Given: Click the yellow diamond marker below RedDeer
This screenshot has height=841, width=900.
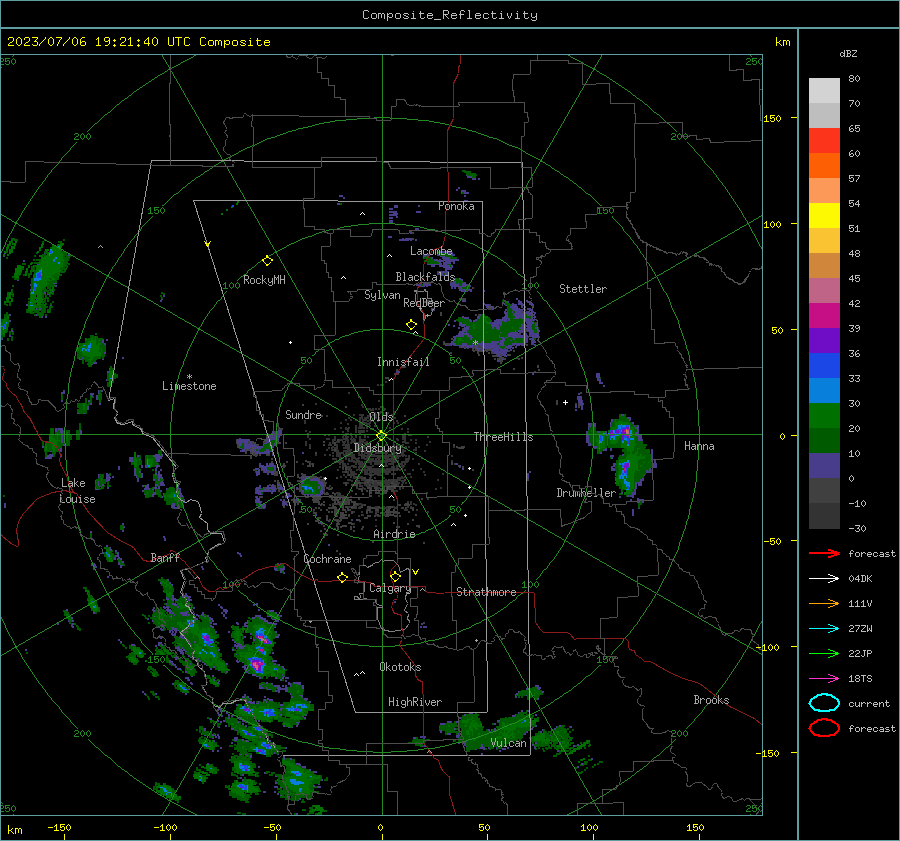Looking at the screenshot, I should (411, 325).
